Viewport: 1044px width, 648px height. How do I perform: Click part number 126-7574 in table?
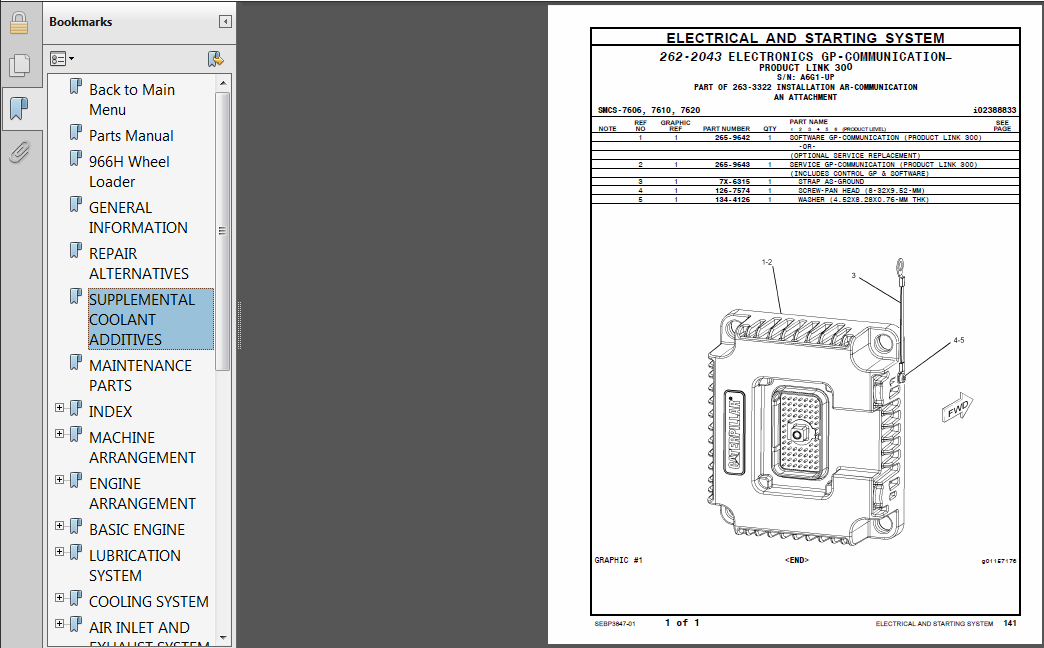(x=732, y=190)
